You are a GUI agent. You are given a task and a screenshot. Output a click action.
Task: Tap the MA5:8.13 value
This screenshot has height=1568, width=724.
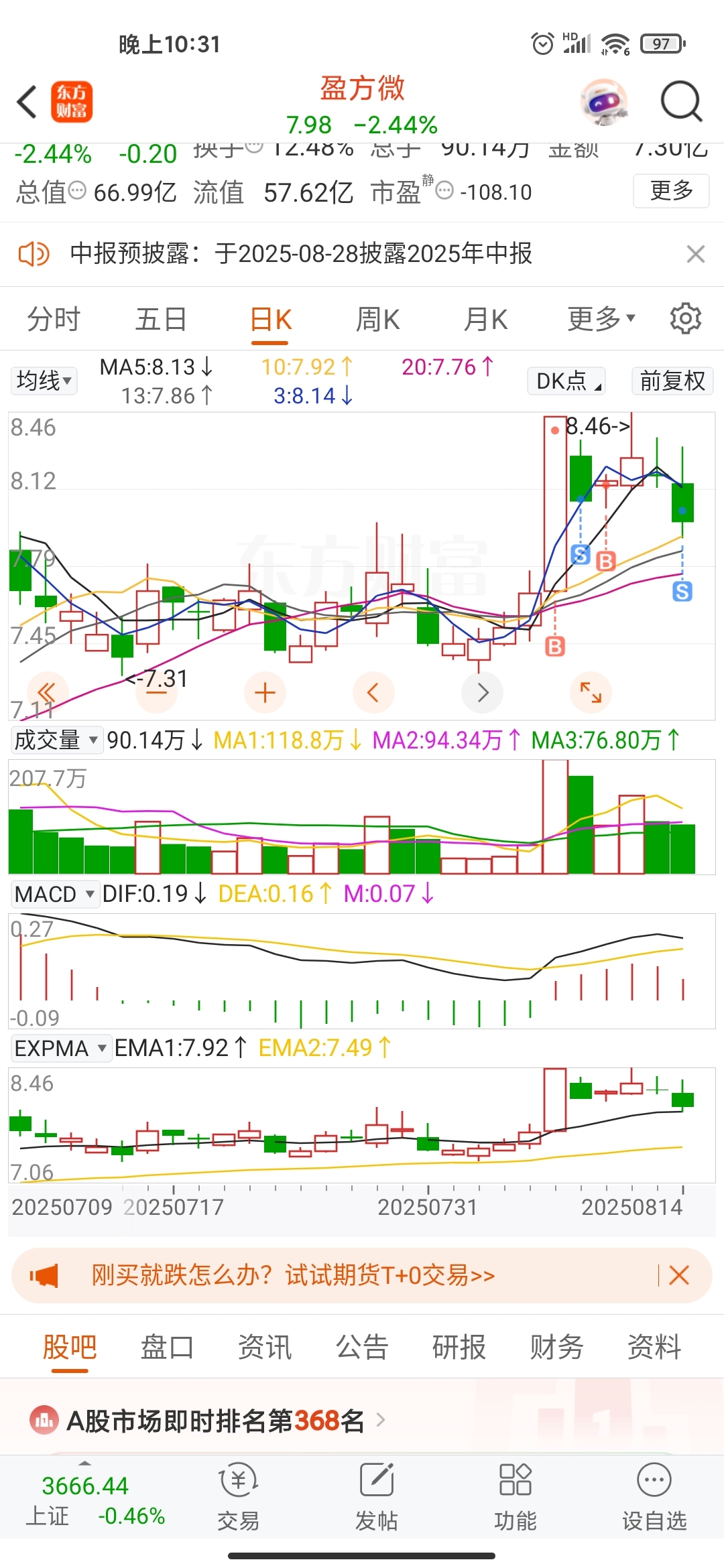156,367
